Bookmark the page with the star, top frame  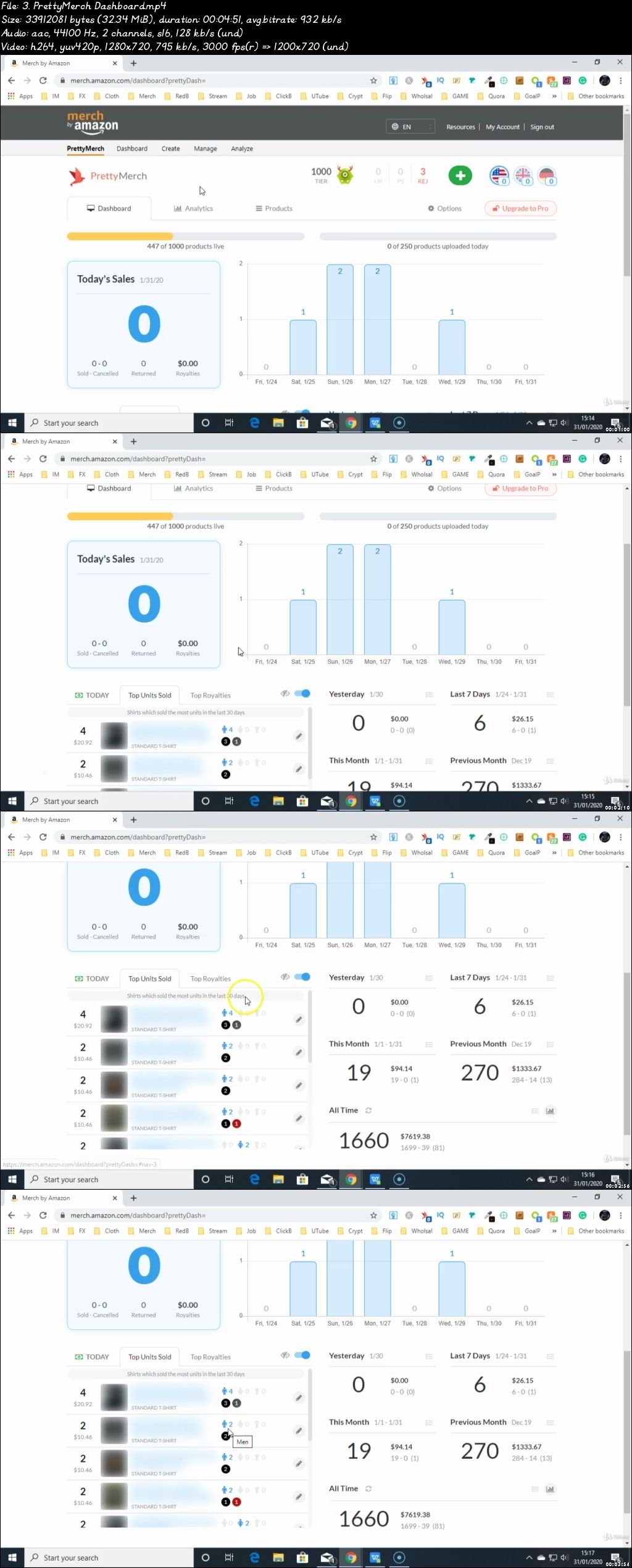tap(373, 80)
